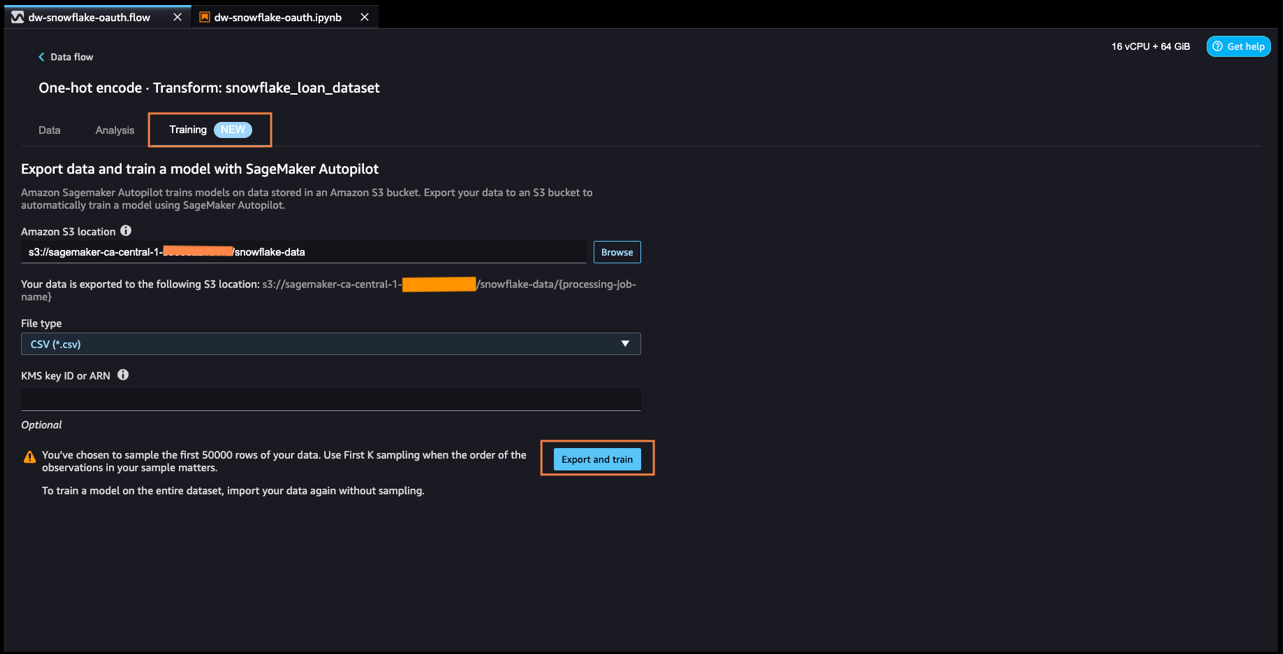
Task: Close the dw-snowflake-oauth.ipynb tab
Action: 364,17
